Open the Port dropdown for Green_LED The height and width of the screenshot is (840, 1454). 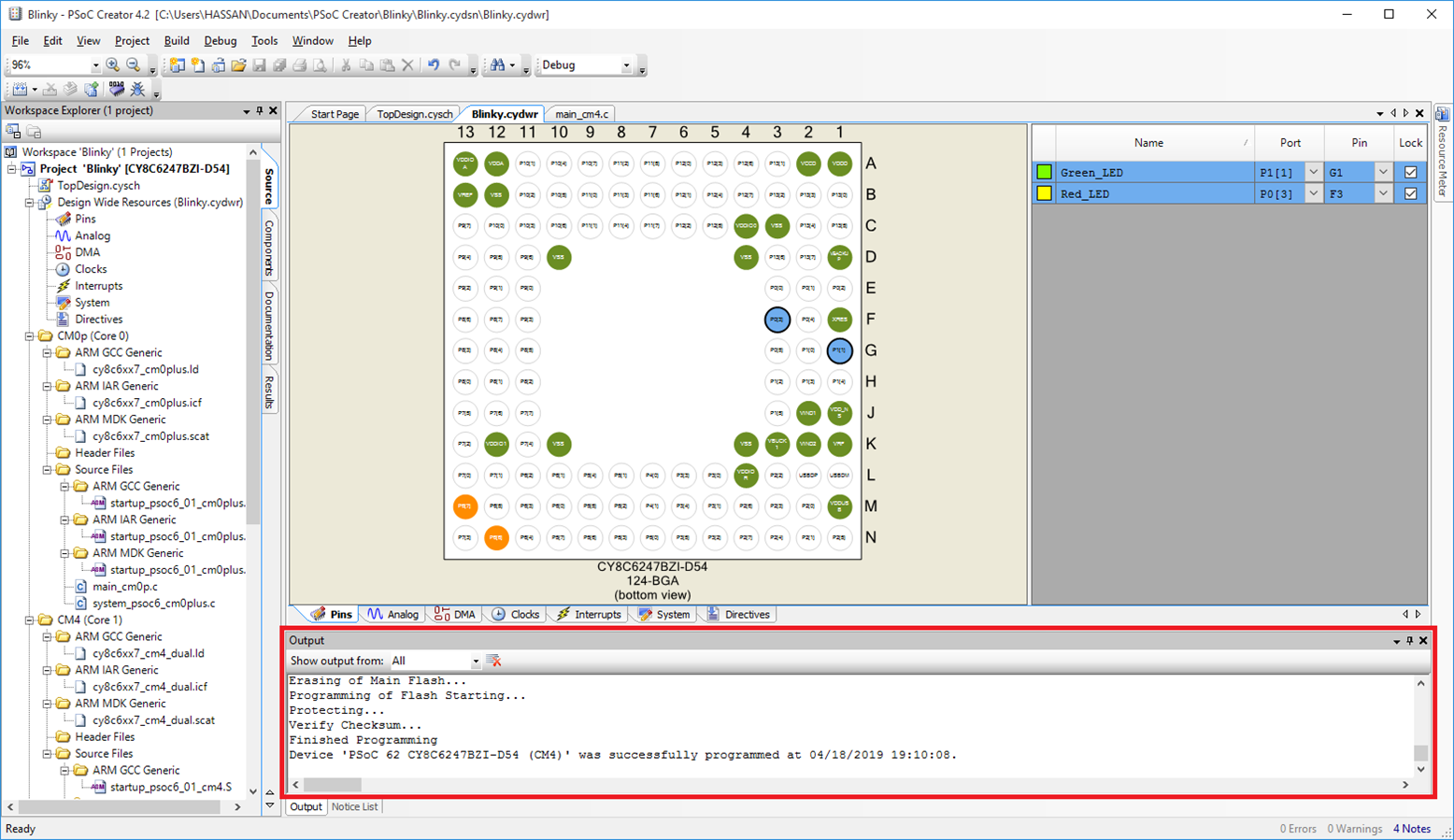click(1313, 172)
